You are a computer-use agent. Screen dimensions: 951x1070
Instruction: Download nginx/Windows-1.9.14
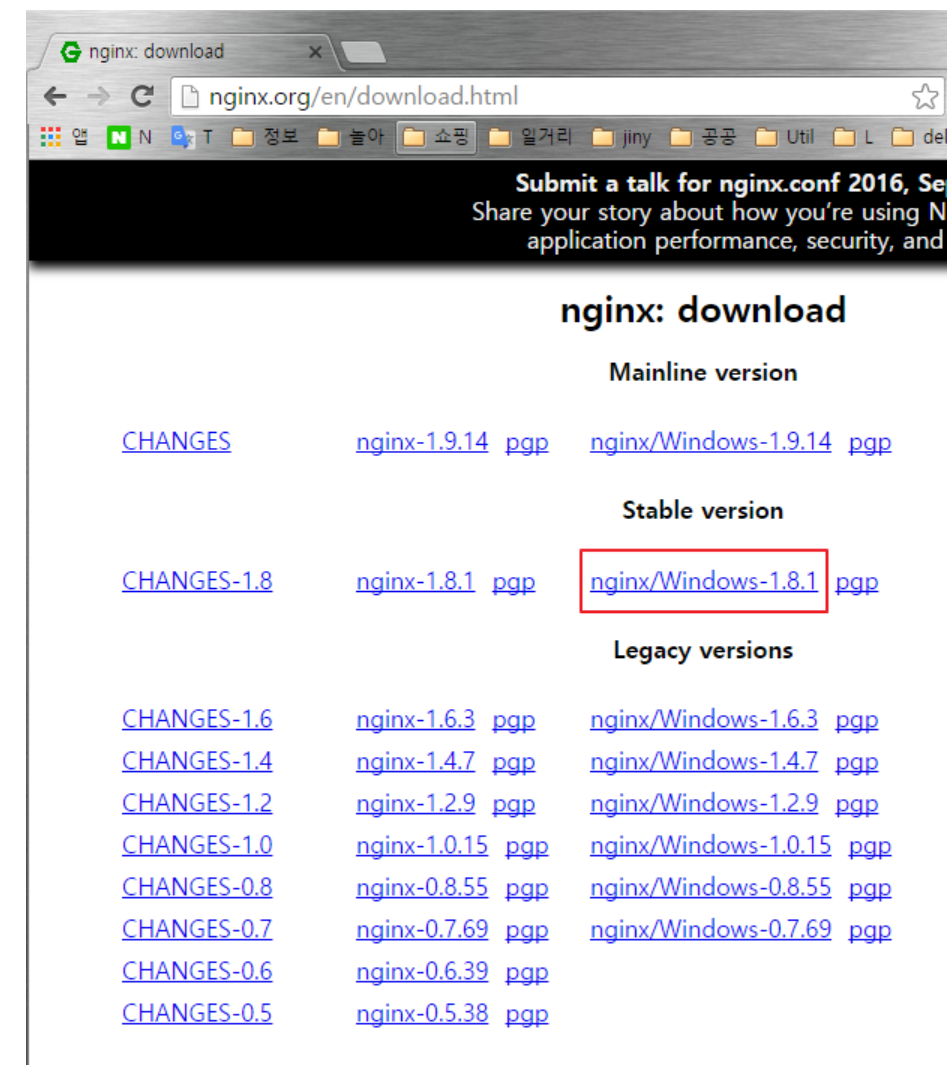click(x=711, y=442)
